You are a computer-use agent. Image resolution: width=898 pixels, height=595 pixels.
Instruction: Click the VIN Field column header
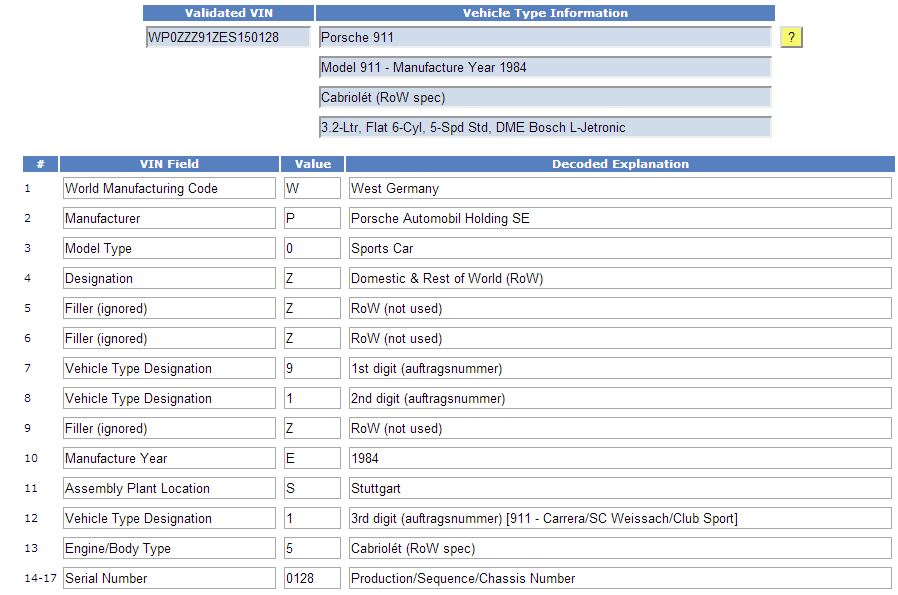click(x=169, y=164)
